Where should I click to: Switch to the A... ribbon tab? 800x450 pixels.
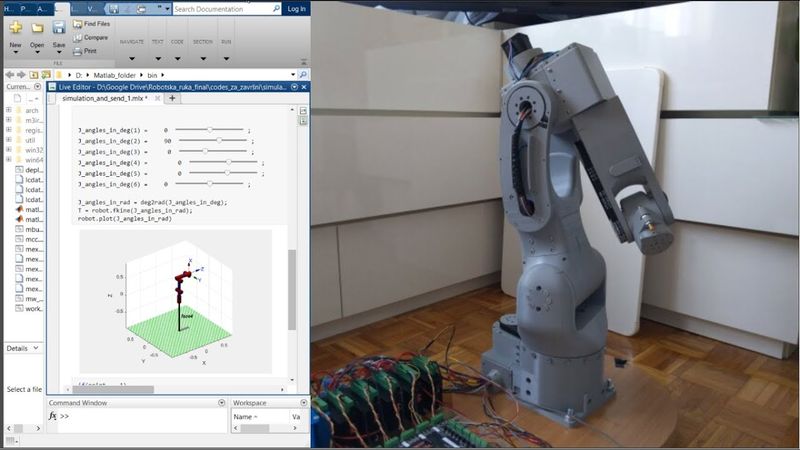tap(43, 9)
